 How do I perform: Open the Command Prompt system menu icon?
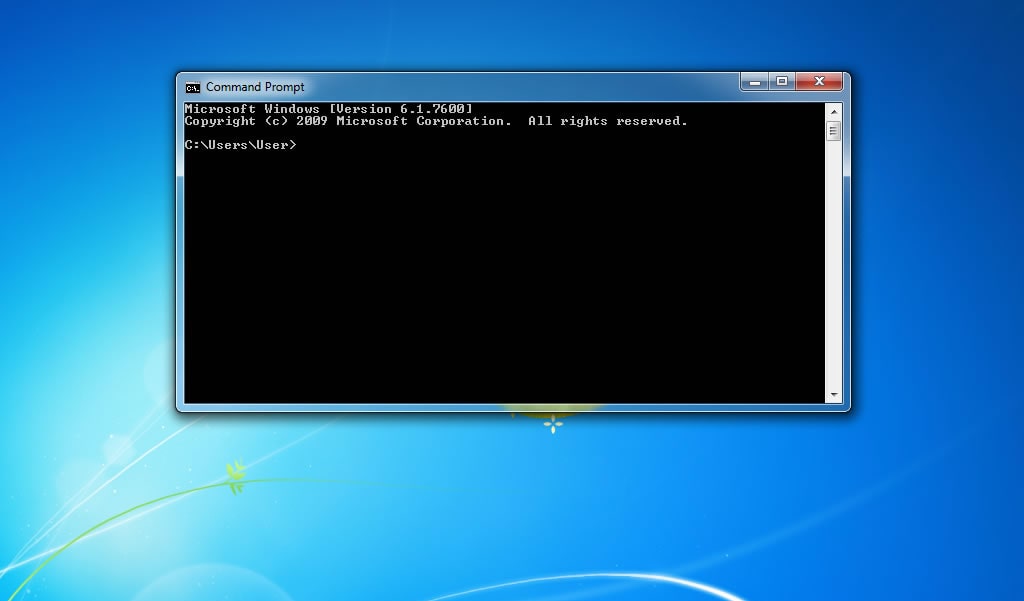(193, 87)
